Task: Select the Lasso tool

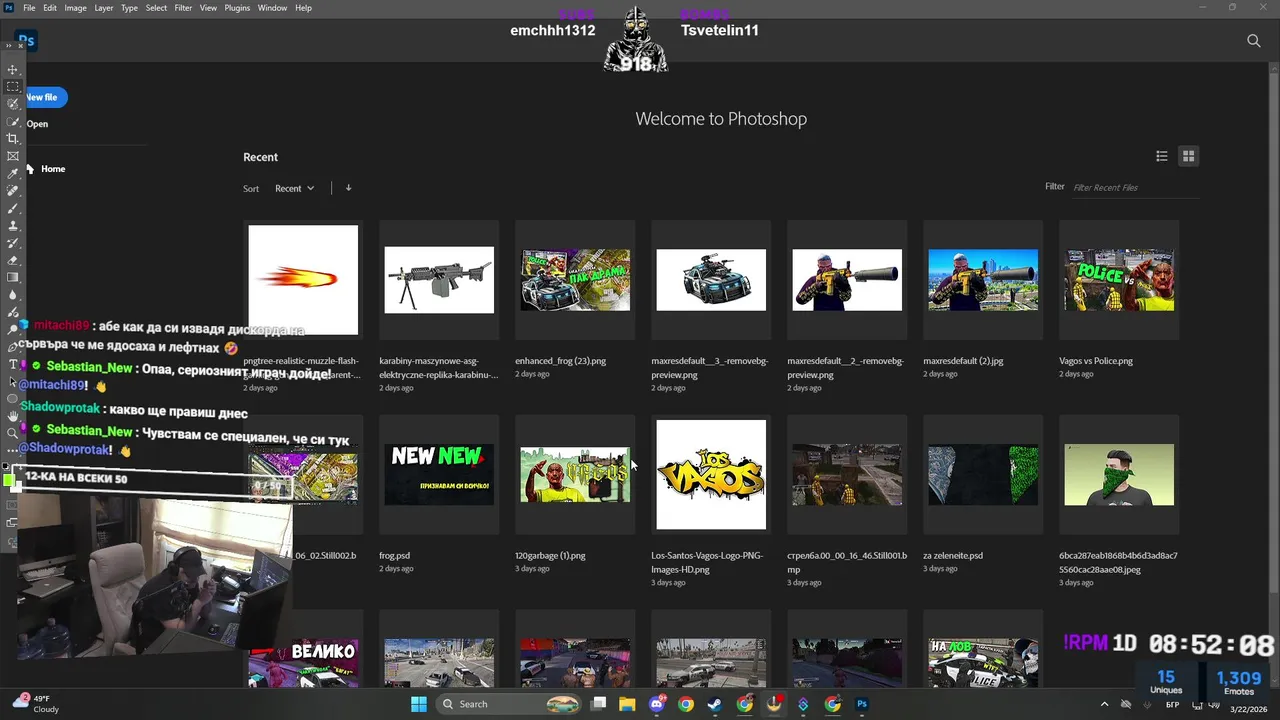Action: coord(13,104)
